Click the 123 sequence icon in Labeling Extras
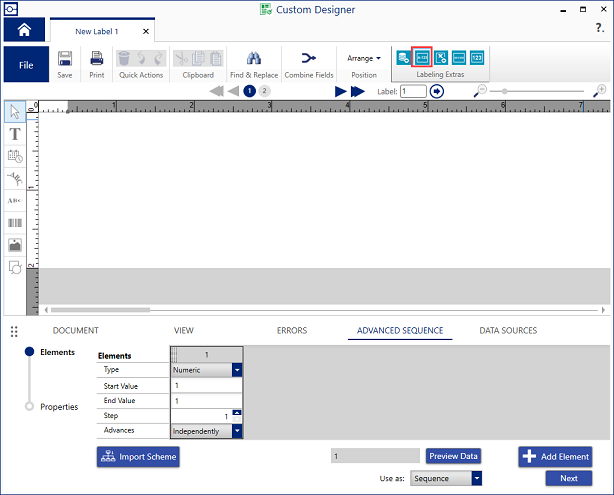This screenshot has height=495, width=614. point(477,58)
